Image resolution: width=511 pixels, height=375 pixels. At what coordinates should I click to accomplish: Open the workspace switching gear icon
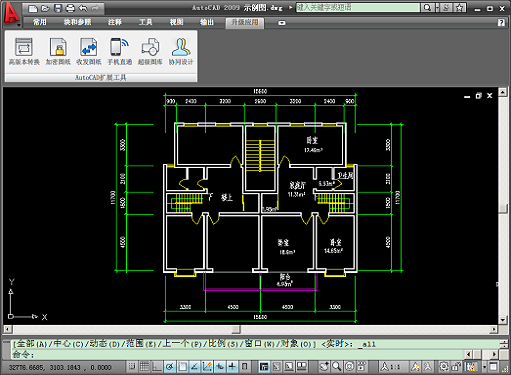444,367
